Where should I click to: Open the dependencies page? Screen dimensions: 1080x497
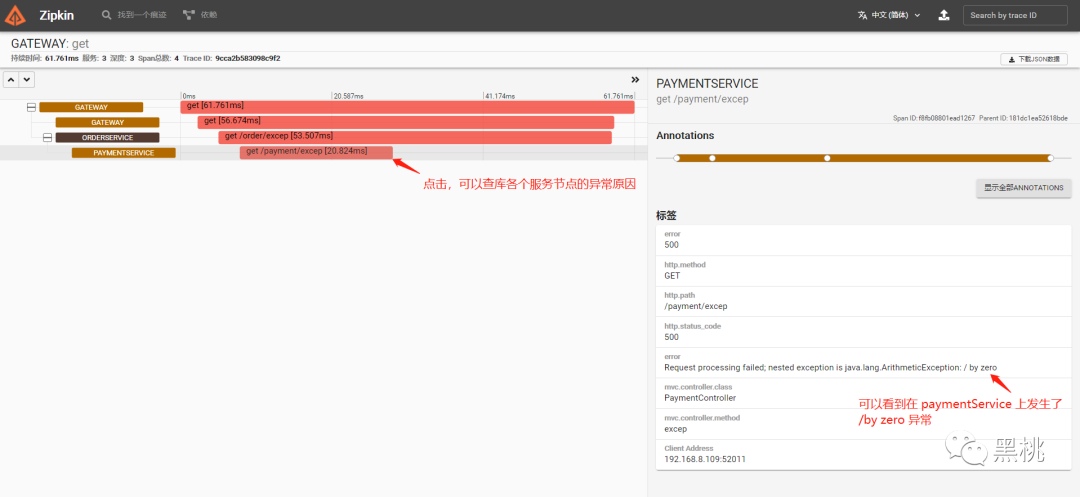coord(200,14)
